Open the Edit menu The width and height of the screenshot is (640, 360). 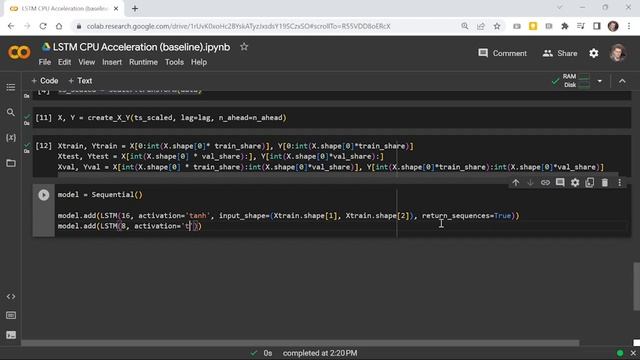click(x=64, y=62)
